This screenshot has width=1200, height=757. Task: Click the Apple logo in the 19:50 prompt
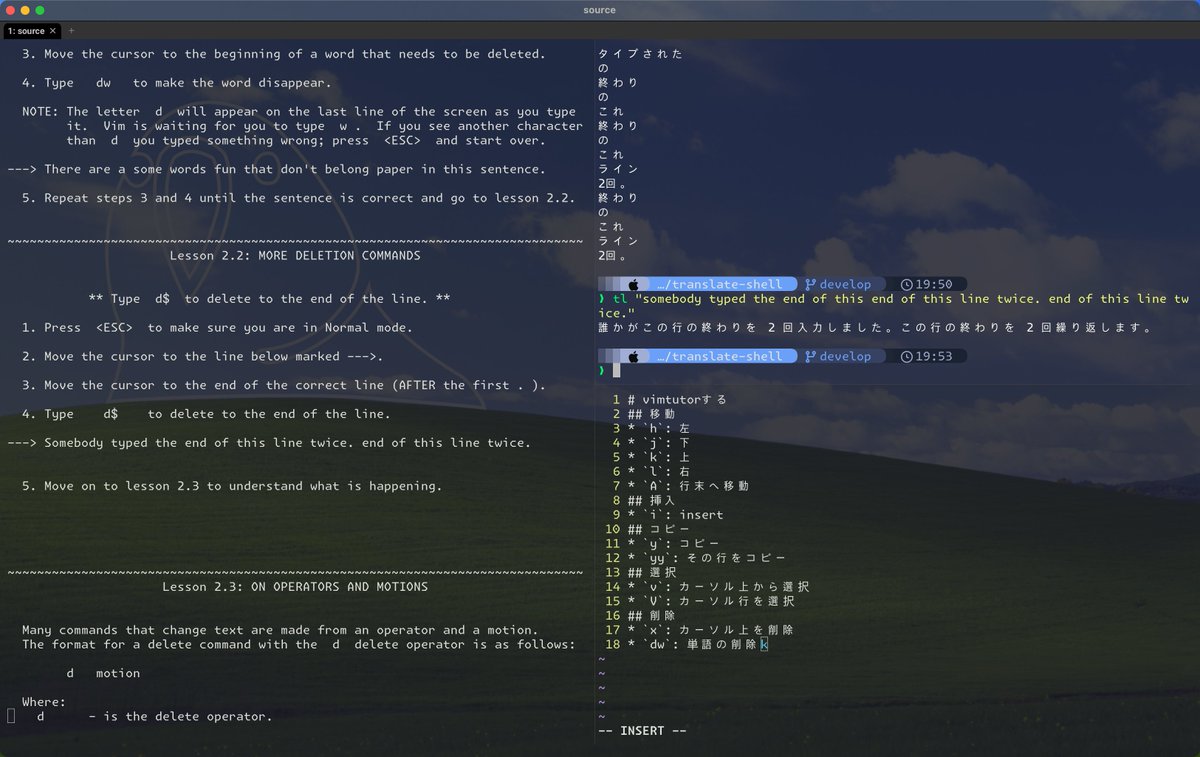(x=633, y=284)
